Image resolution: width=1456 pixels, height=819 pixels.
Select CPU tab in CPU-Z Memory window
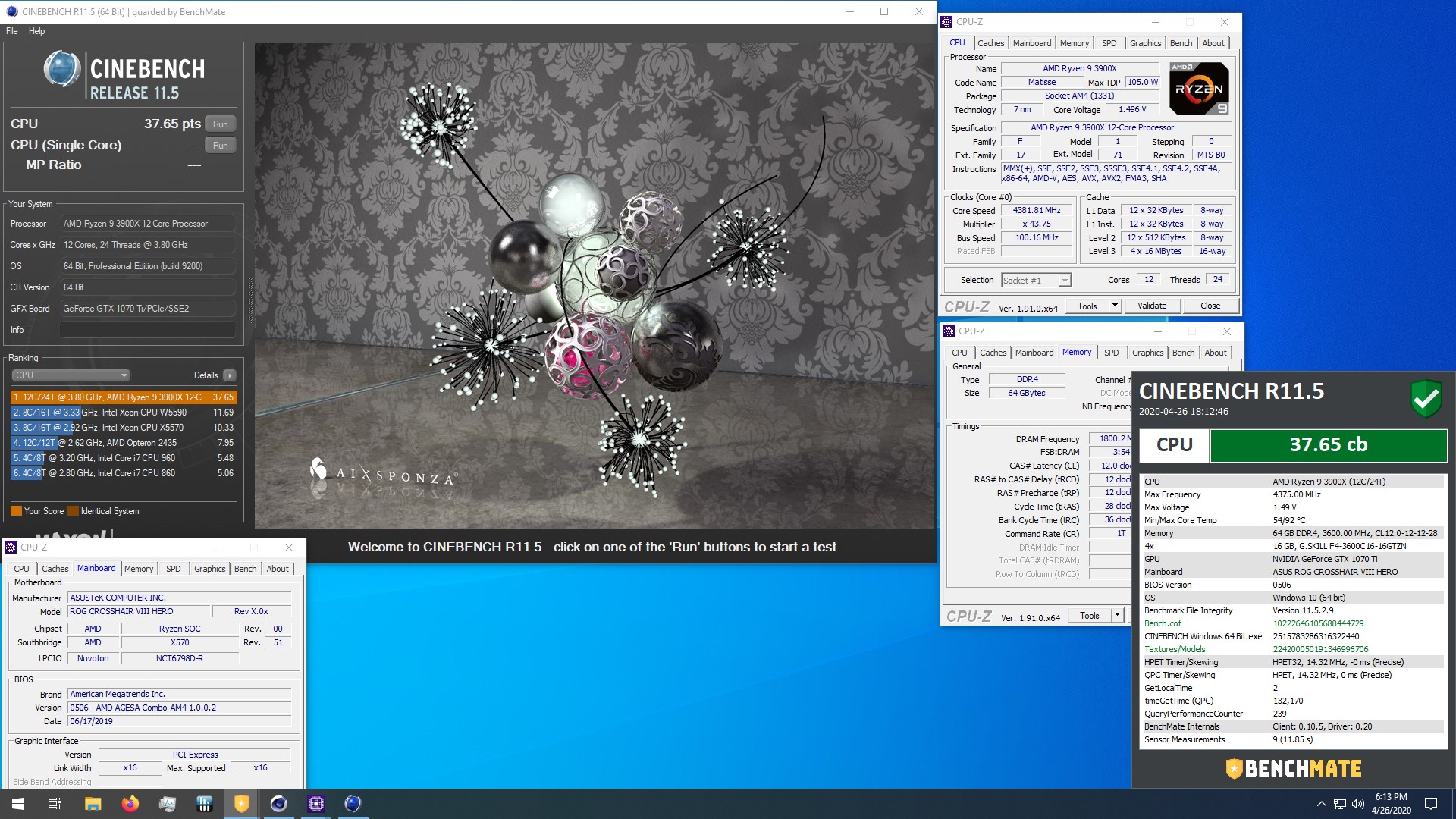click(959, 353)
